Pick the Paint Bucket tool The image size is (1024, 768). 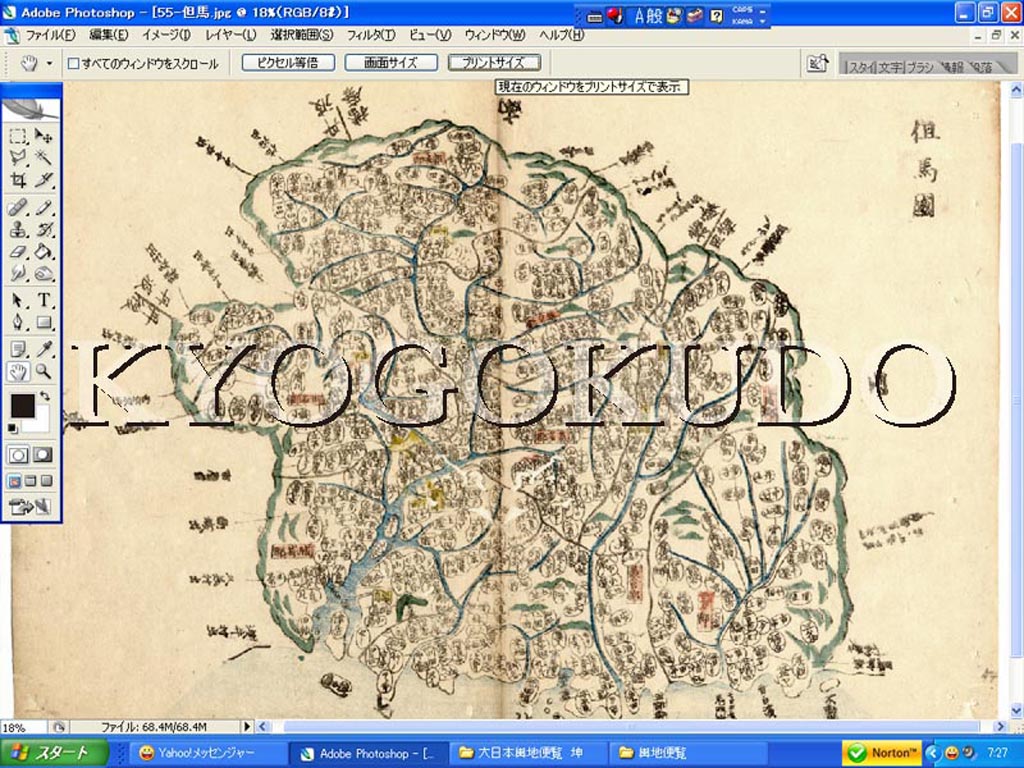click(44, 251)
